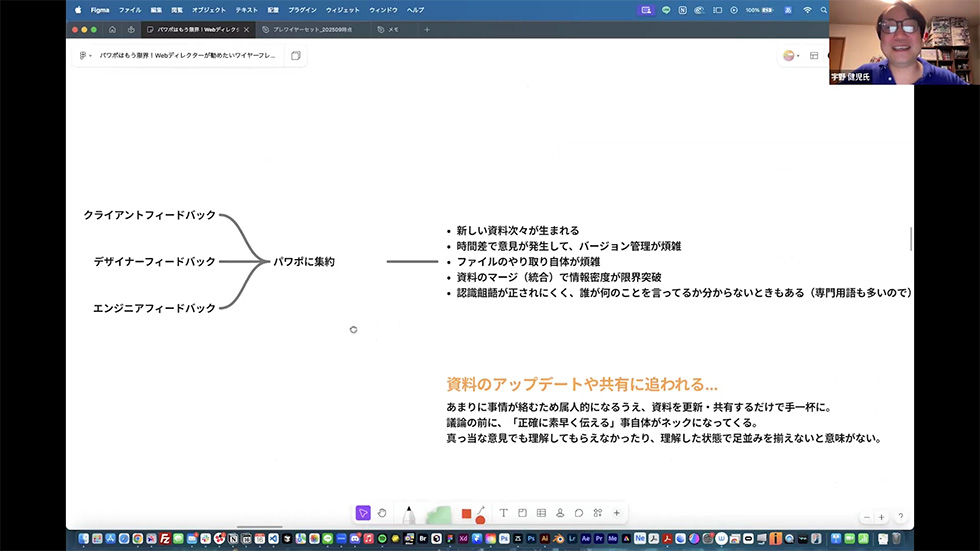Open widgets and components icon in toolbar

[598, 513]
